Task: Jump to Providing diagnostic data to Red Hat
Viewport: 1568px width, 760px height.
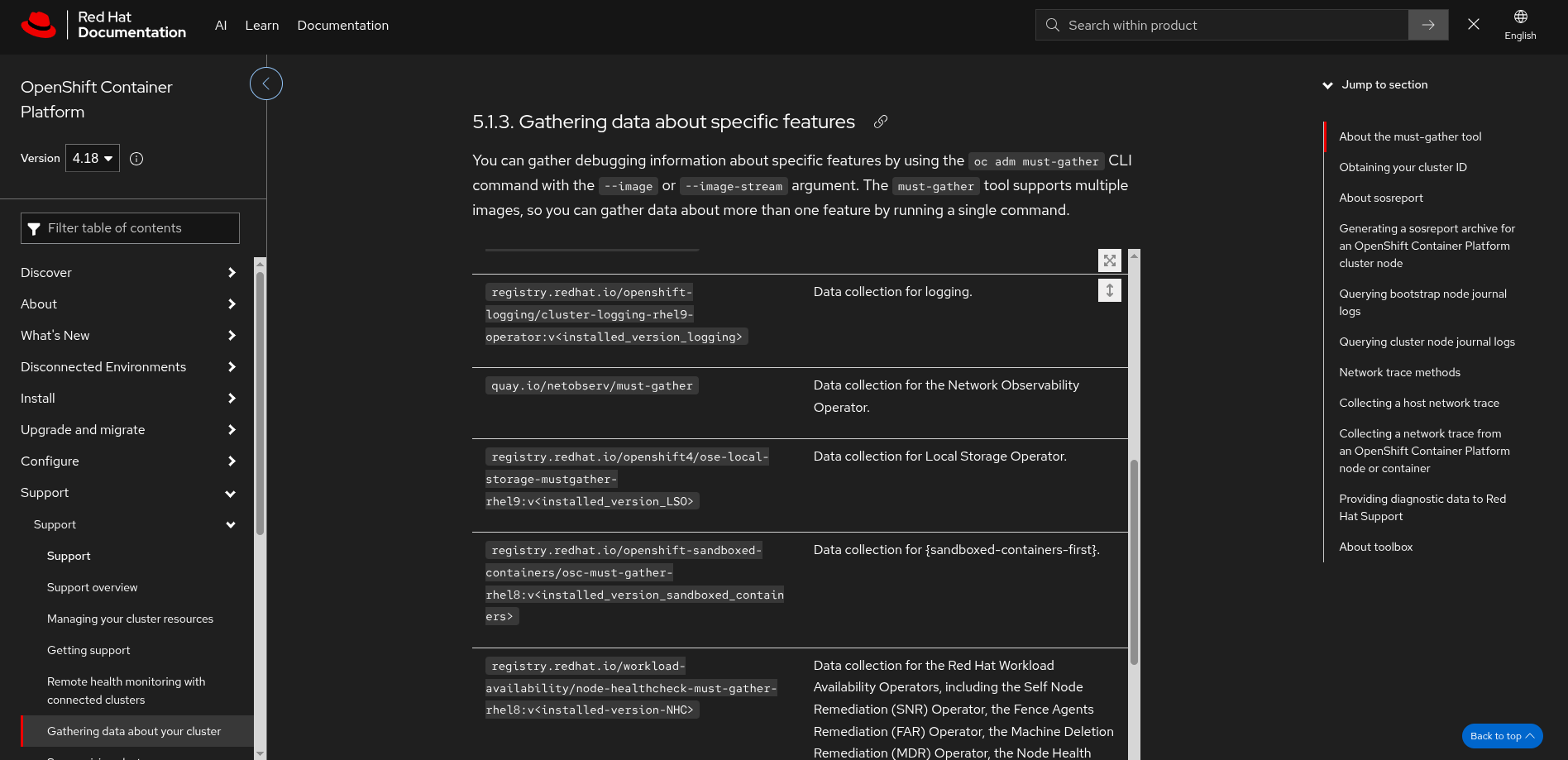Action: click(x=1422, y=508)
